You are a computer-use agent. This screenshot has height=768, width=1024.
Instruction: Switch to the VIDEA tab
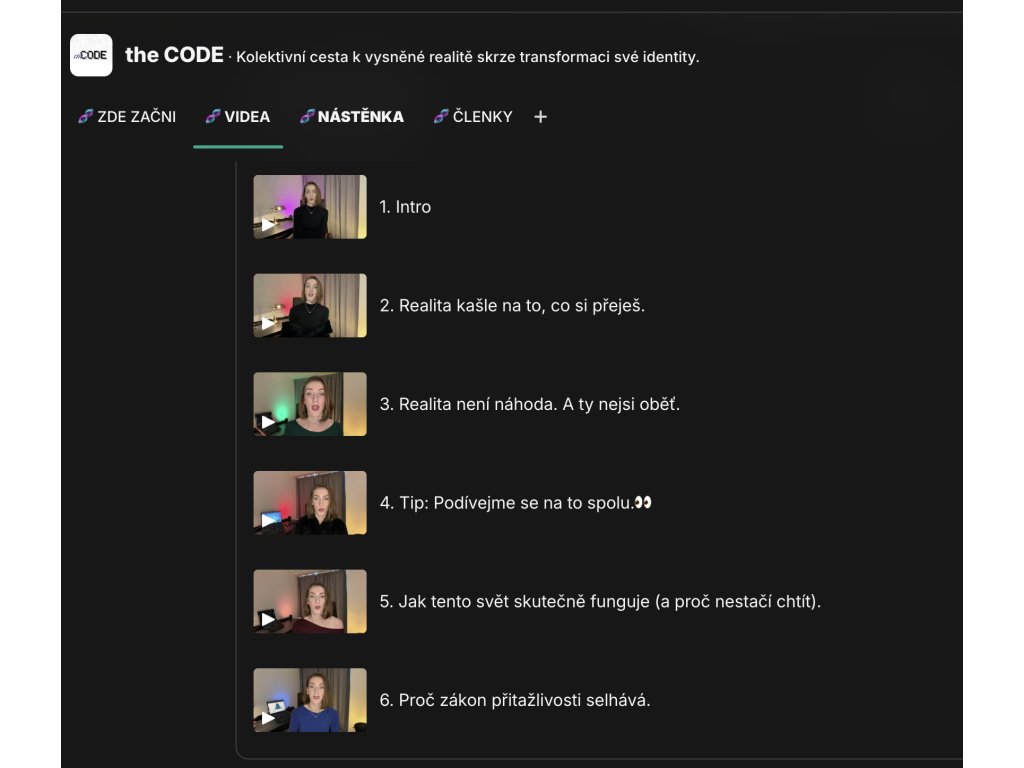pos(238,117)
